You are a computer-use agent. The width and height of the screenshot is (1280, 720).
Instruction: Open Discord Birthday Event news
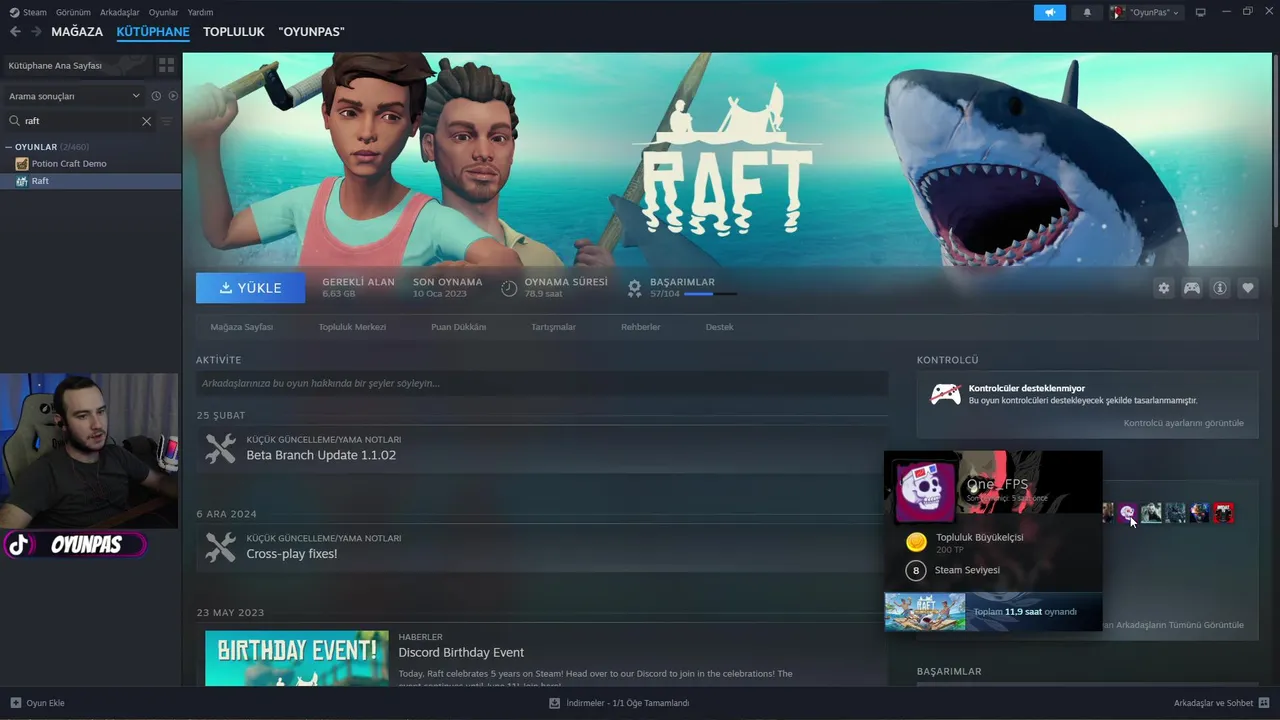(x=461, y=653)
